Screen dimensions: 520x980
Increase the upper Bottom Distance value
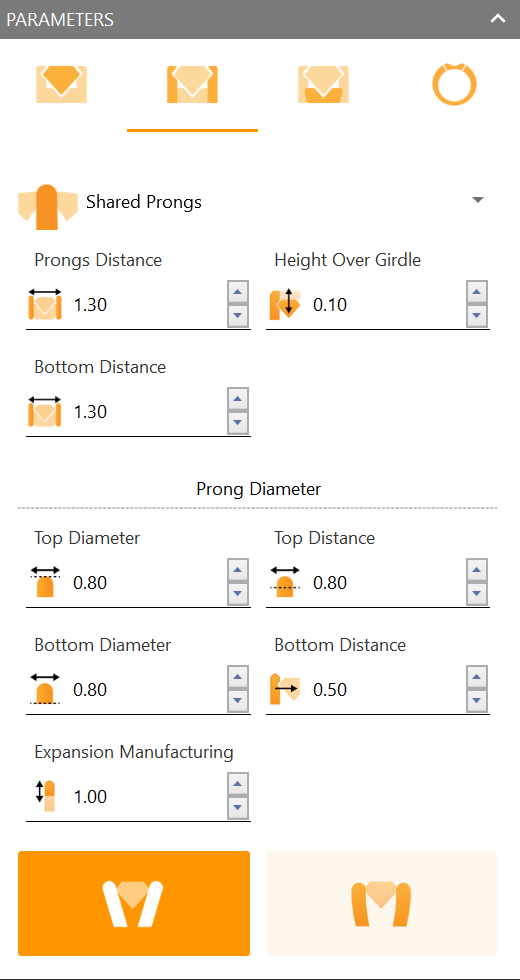[238, 399]
